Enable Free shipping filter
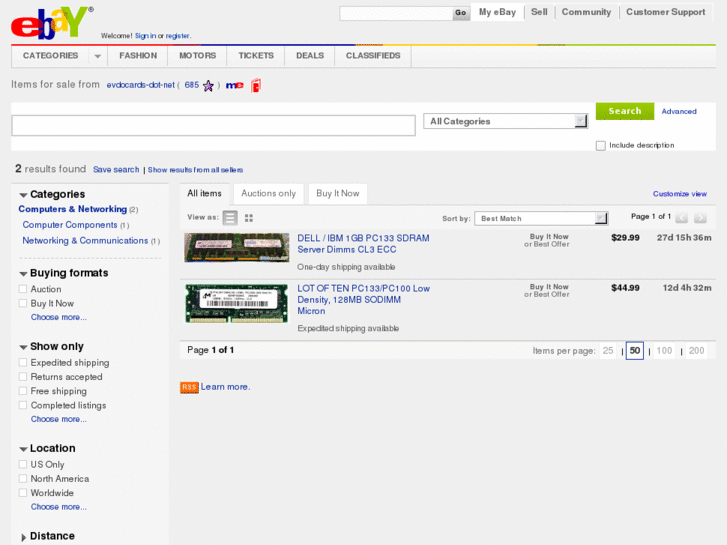The image size is (727, 545). [23, 391]
